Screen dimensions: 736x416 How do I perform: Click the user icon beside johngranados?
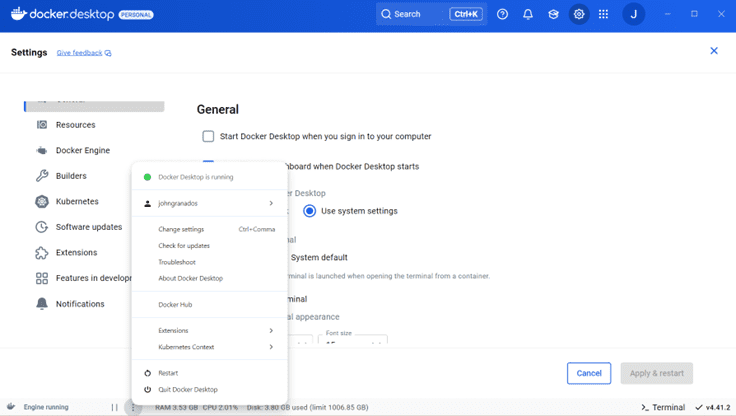147,203
